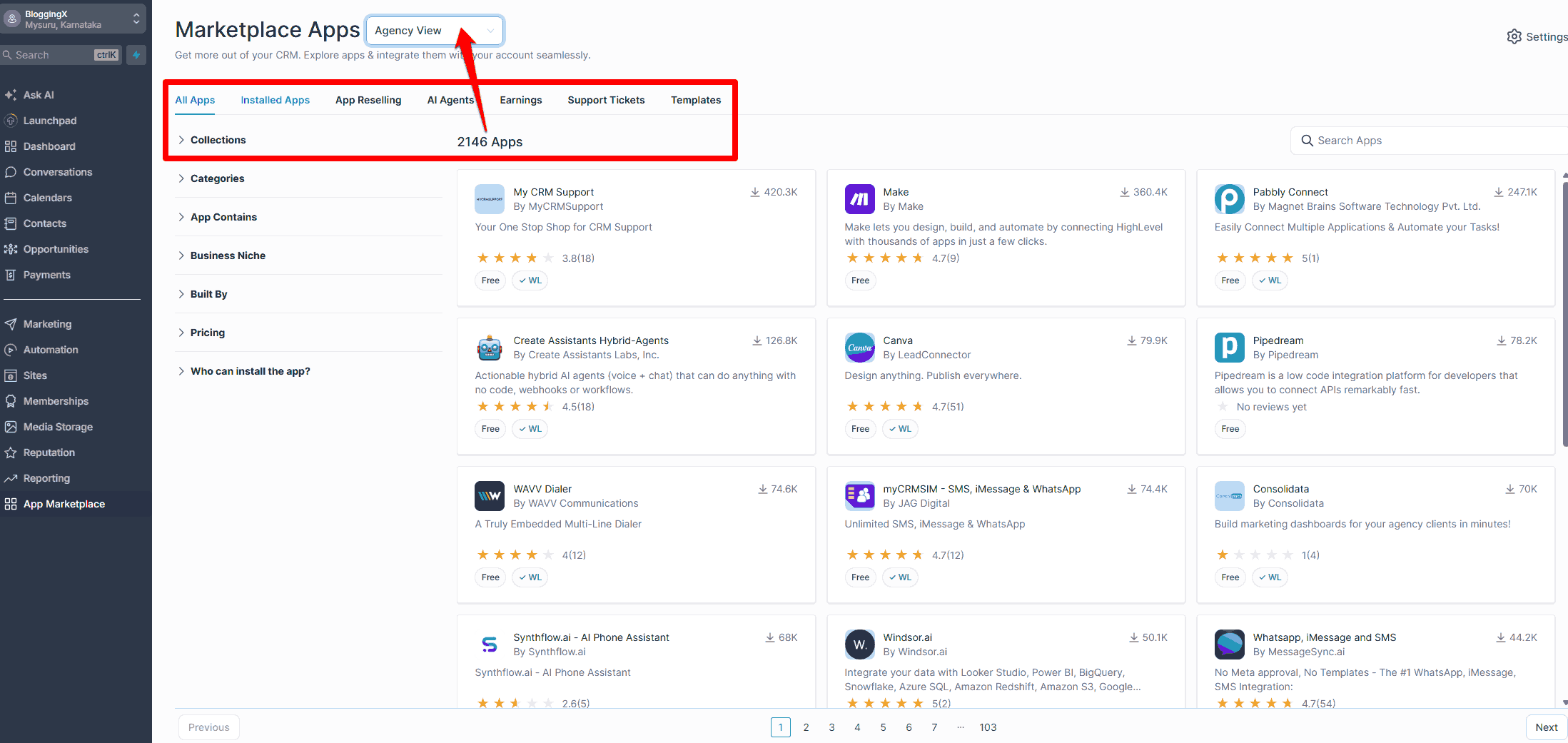1568x743 pixels.
Task: Click the Make app logo
Action: tap(859, 199)
